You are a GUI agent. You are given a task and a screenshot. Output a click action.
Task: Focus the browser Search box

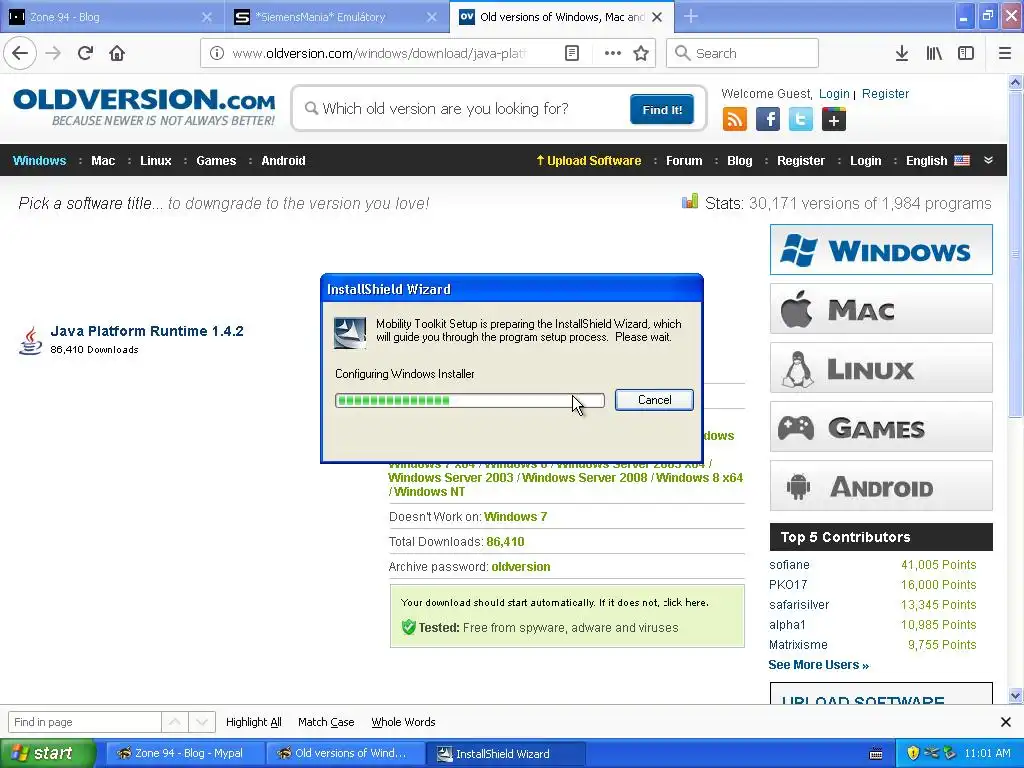pos(742,53)
